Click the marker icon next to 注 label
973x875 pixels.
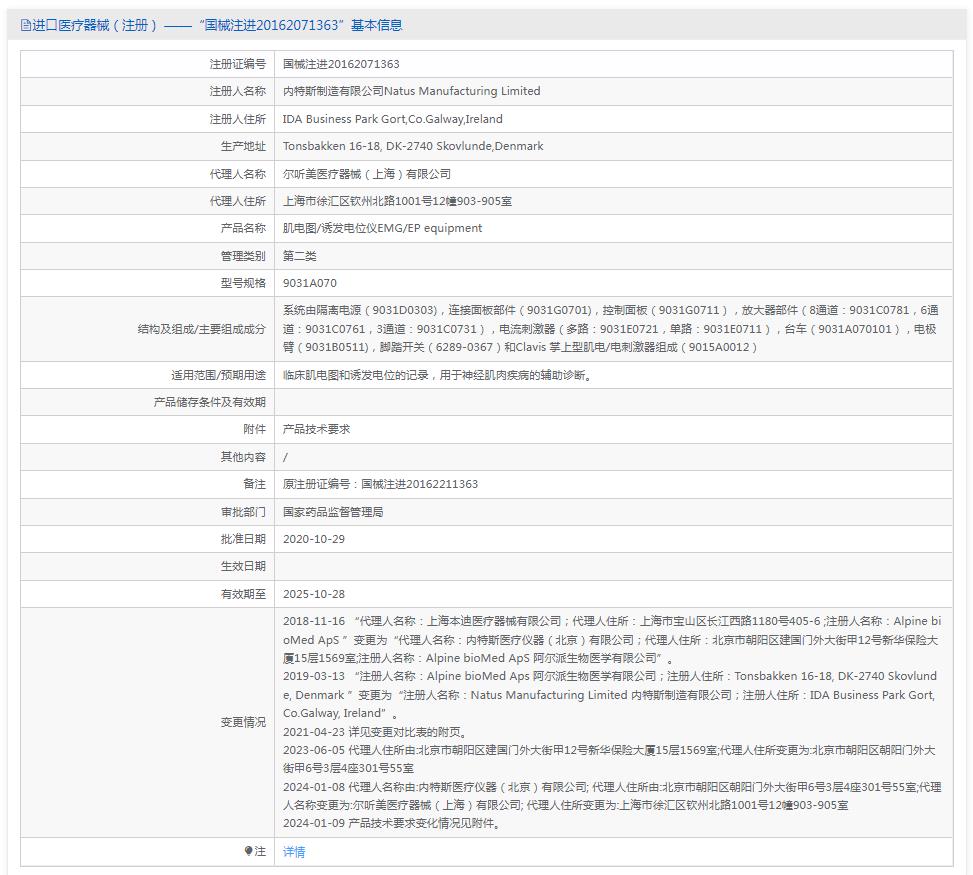point(248,851)
